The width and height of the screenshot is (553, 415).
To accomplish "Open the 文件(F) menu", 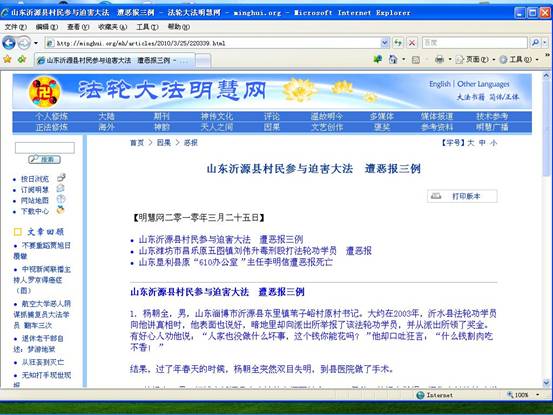I will coord(16,27).
